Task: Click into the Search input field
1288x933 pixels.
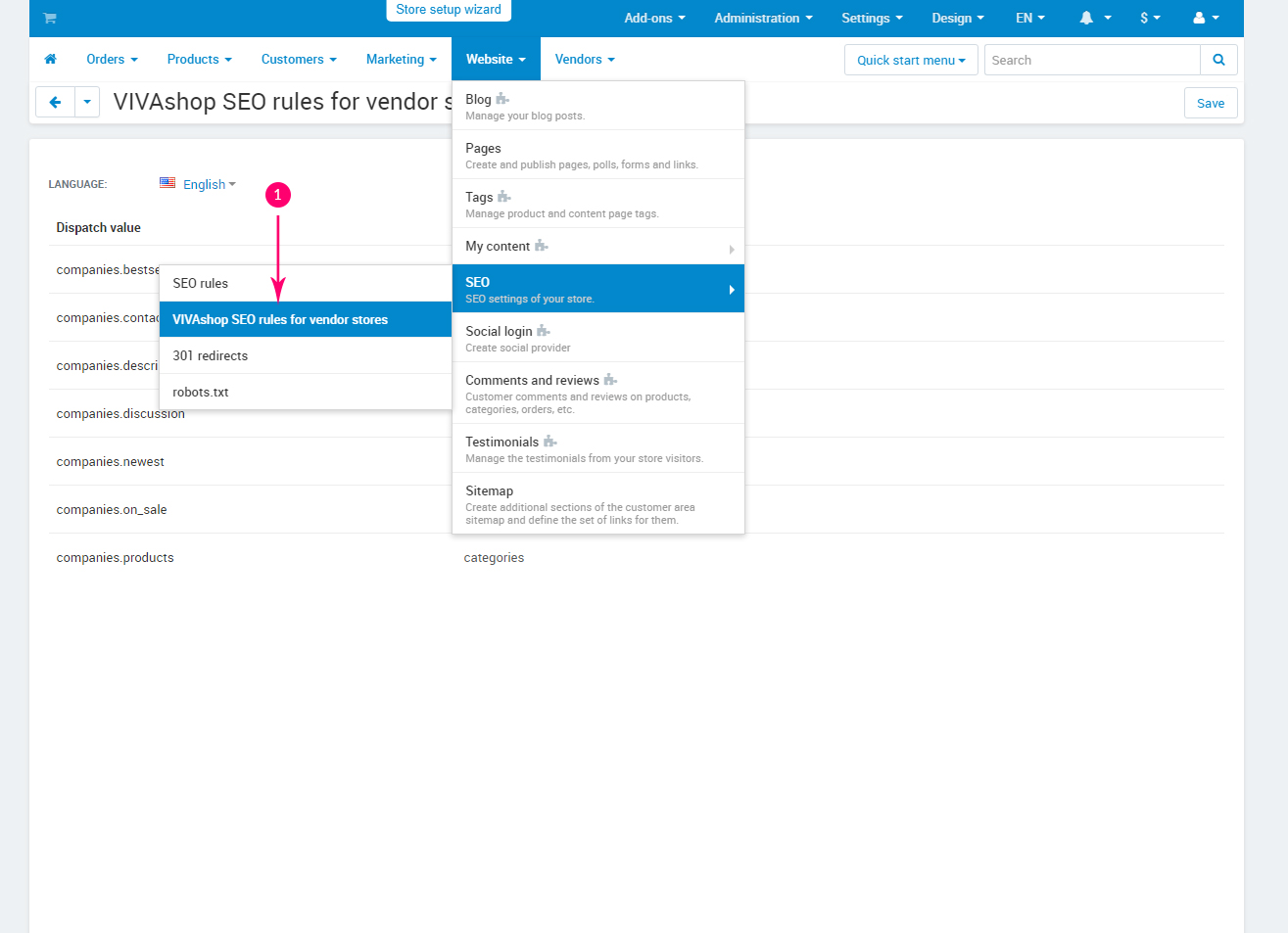Action: pyautogui.click(x=1091, y=60)
